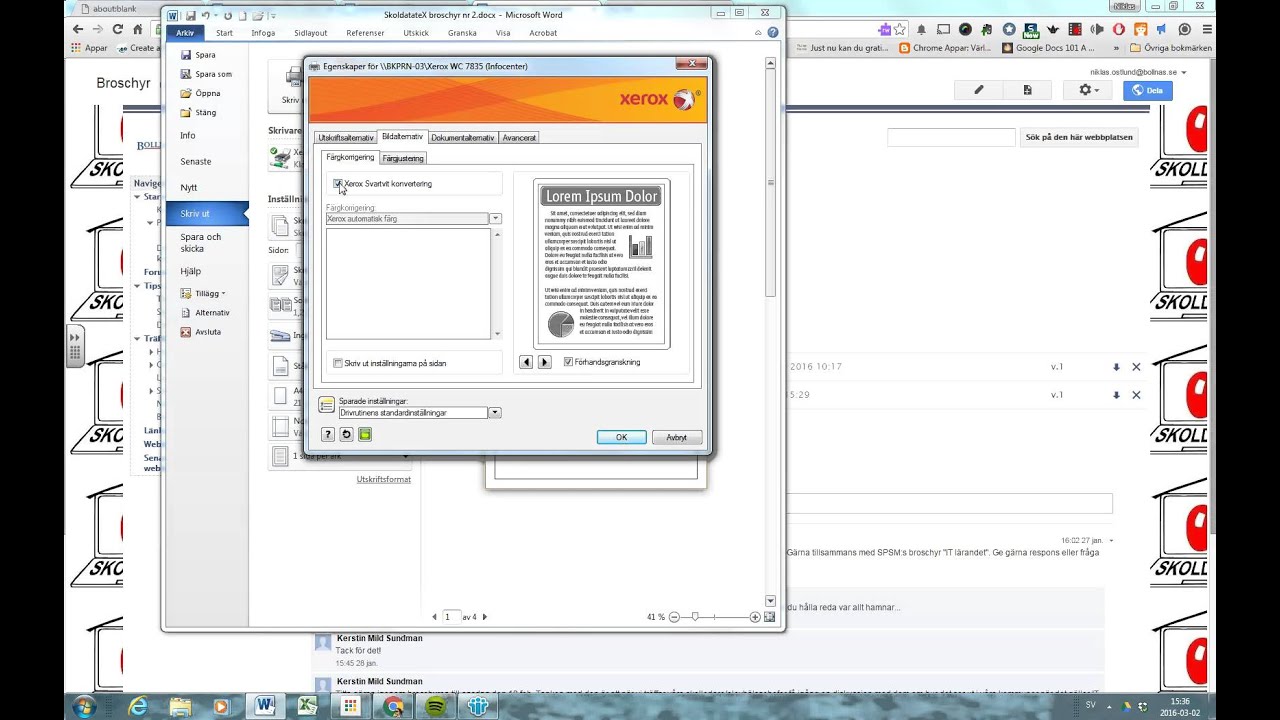Image resolution: width=1280 pixels, height=720 pixels.
Task: Switch to Dokumentalternativ tab
Action: (x=462, y=137)
